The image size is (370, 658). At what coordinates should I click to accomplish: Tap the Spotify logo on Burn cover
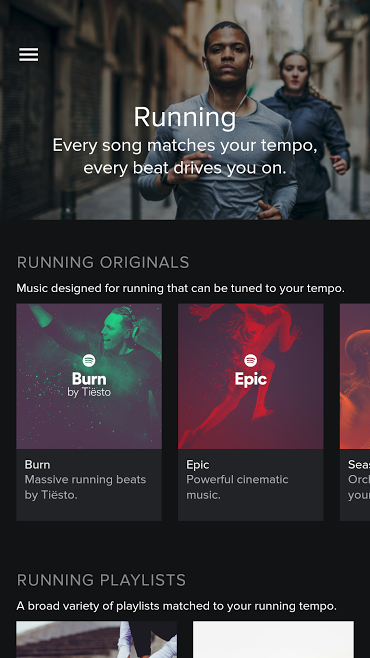tap(89, 360)
